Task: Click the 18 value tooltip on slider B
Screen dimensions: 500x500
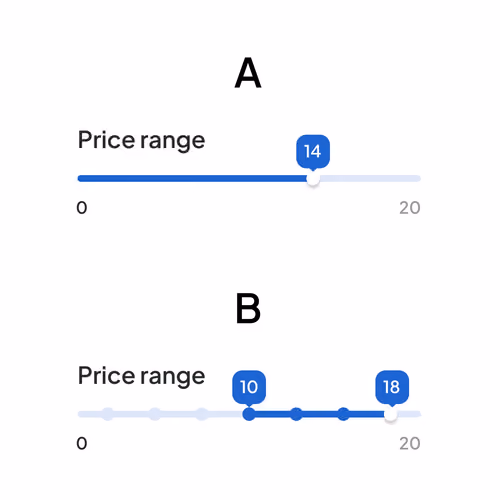Action: 392,387
